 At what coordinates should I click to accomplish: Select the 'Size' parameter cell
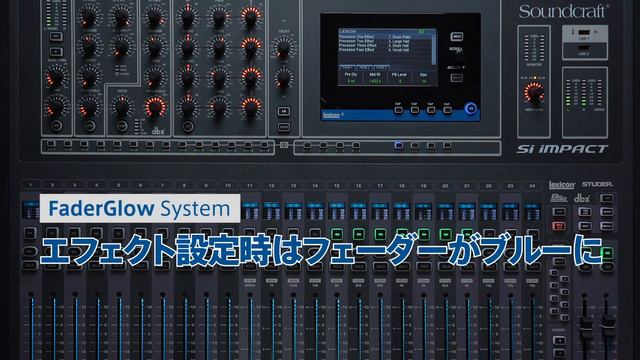pos(424,78)
